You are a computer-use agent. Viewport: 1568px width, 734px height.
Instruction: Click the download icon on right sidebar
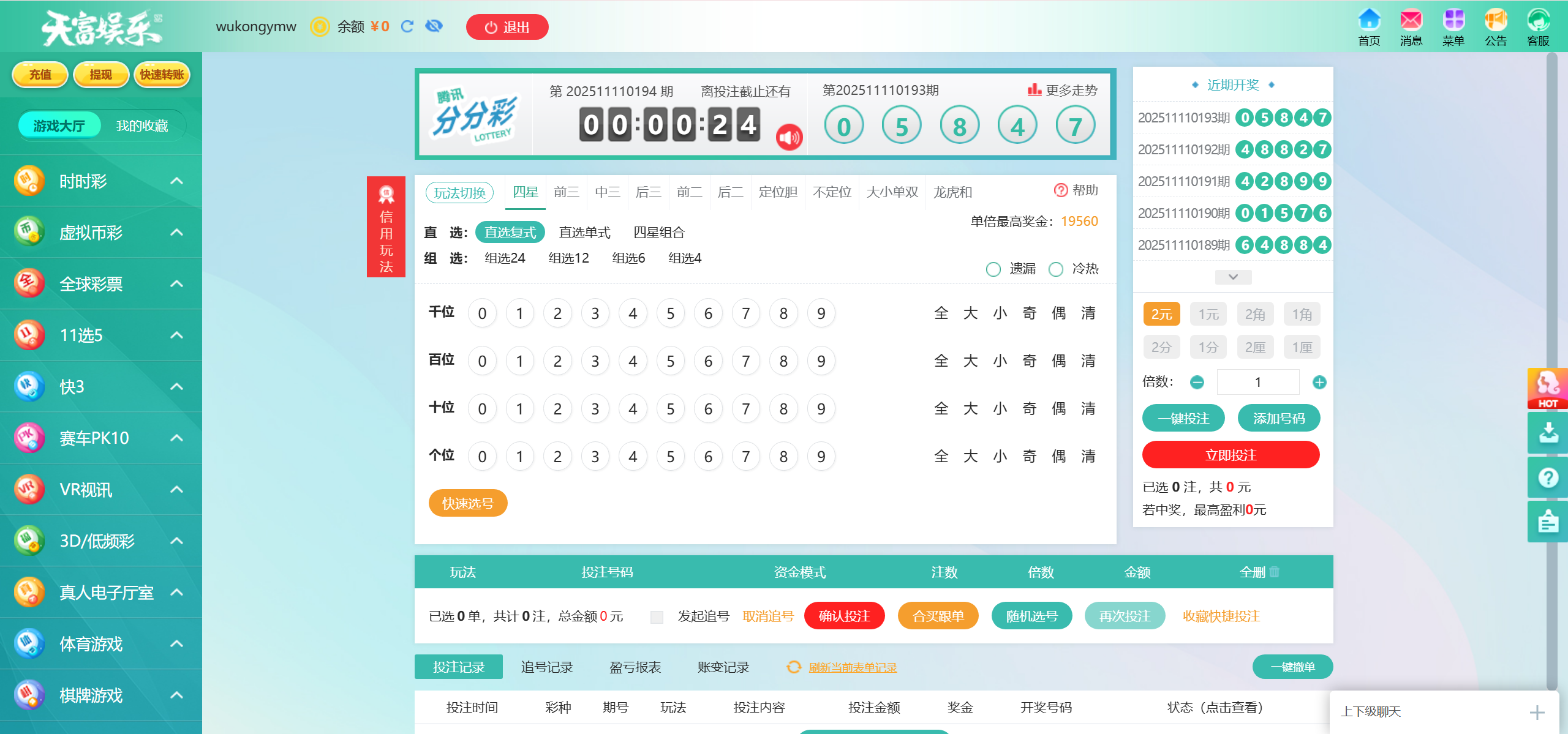coord(1548,433)
